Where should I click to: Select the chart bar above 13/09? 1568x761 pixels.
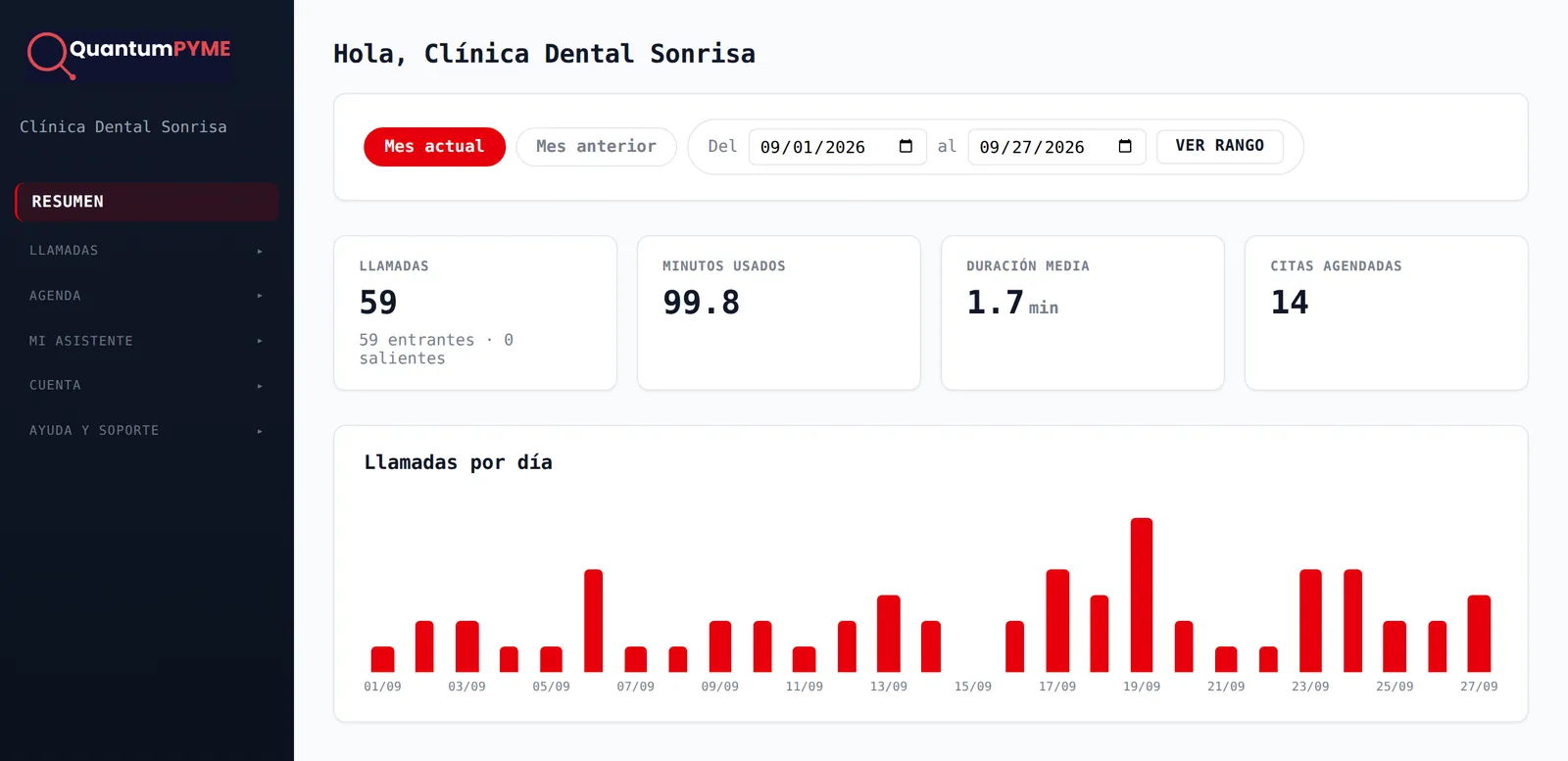pos(889,634)
